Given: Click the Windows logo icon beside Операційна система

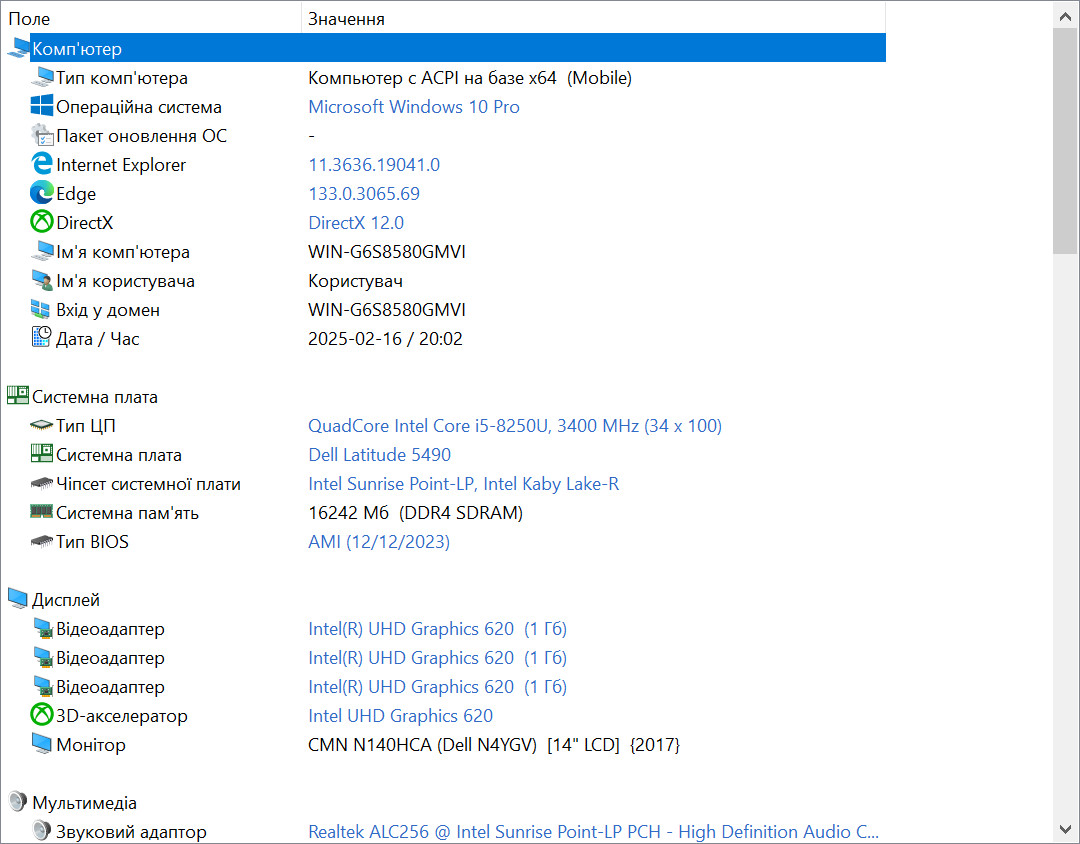Looking at the screenshot, I should click(x=42, y=106).
